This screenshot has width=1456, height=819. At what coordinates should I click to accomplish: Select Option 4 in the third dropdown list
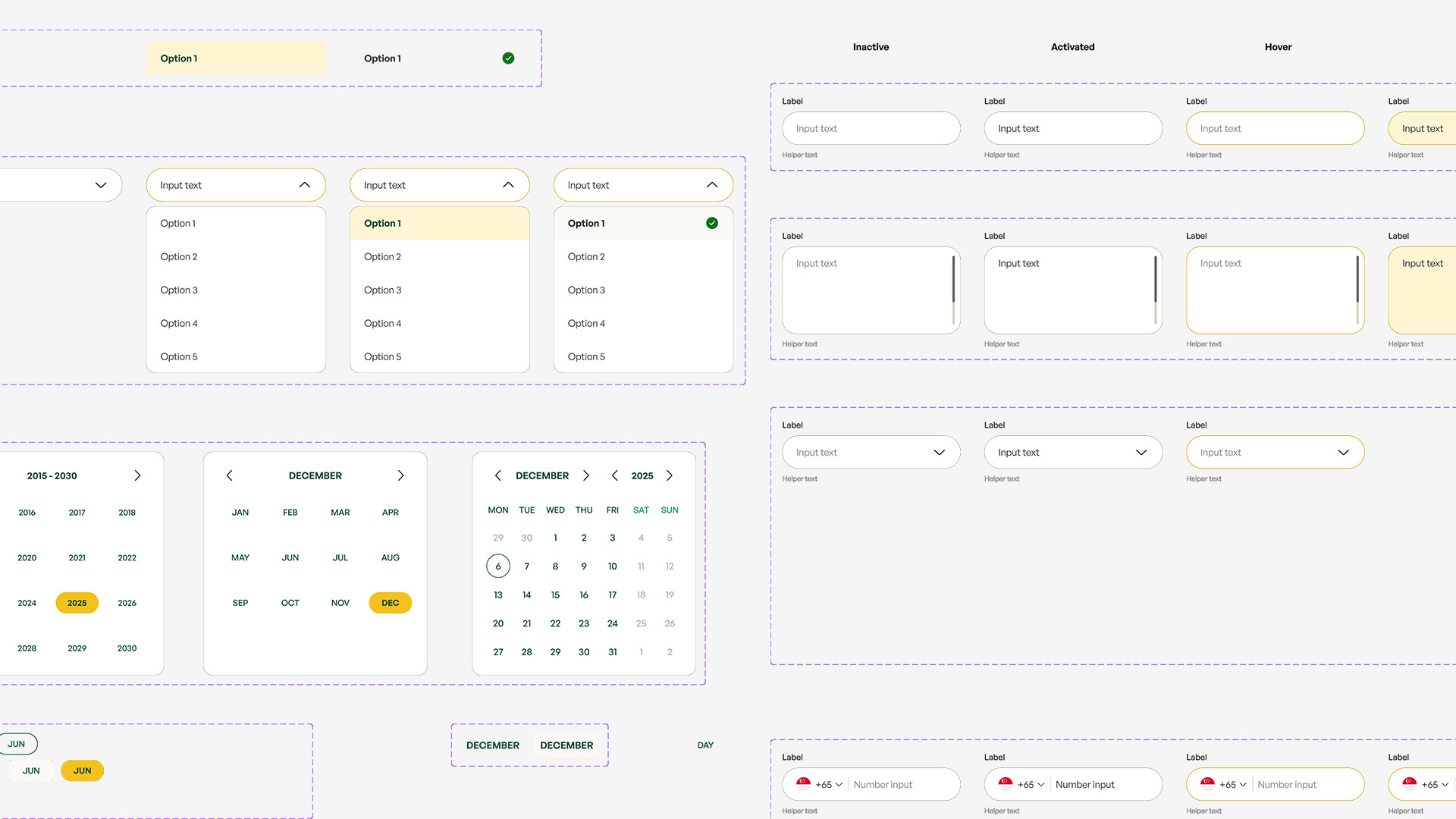click(x=643, y=323)
